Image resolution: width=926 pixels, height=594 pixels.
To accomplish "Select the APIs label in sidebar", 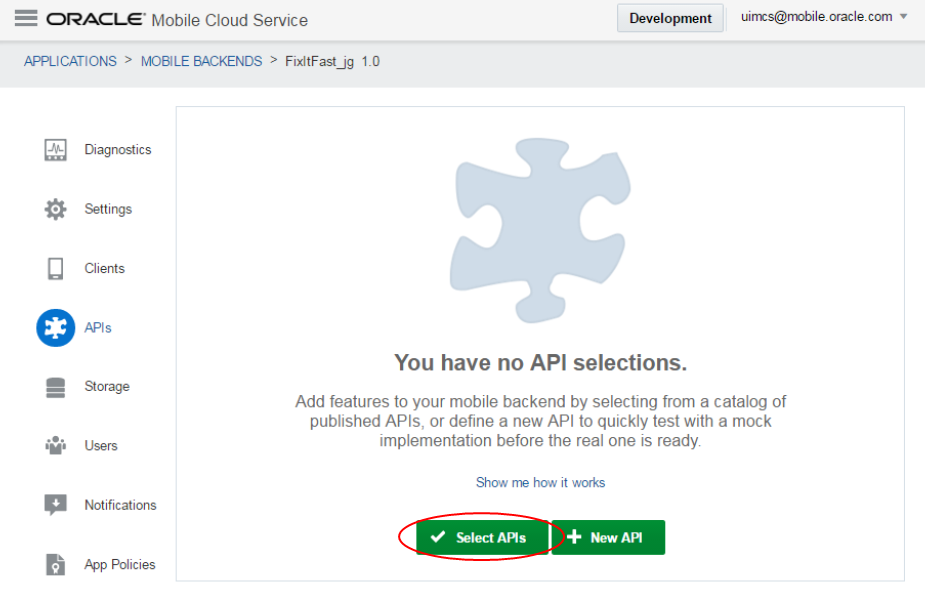I will 98,328.
